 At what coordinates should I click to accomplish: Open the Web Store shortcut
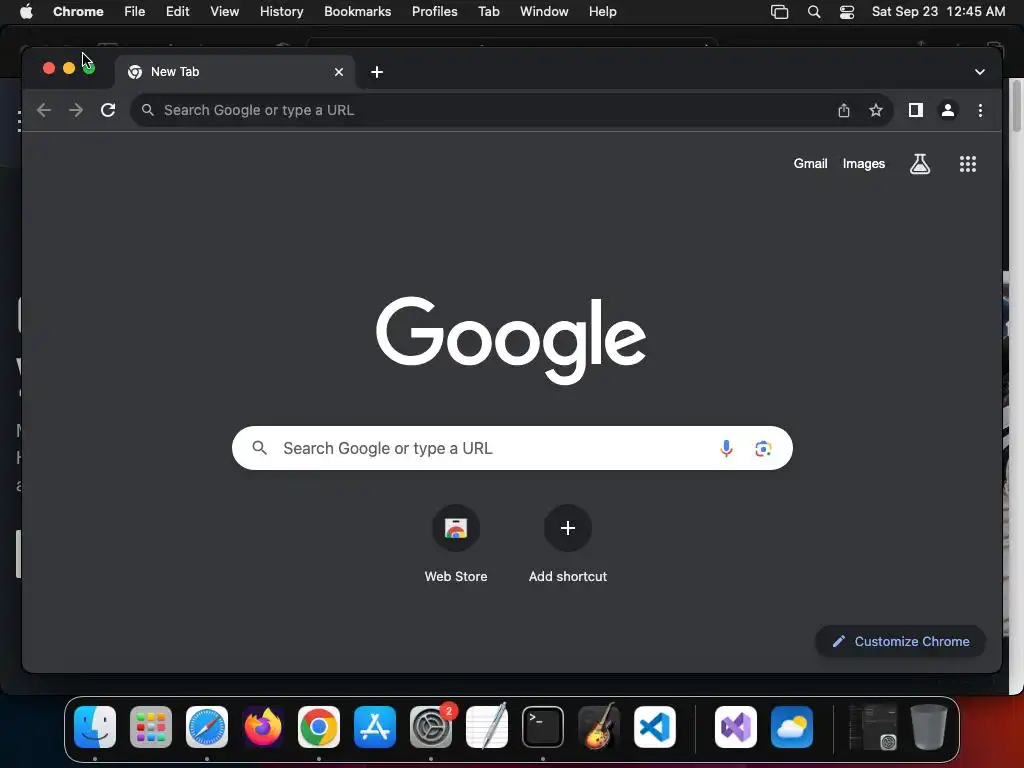pyautogui.click(x=456, y=545)
